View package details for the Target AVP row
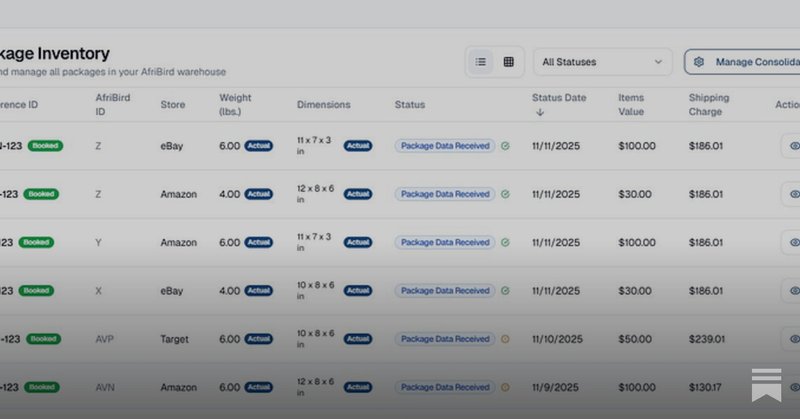Viewport: 800px width, 419px height. pos(791,339)
